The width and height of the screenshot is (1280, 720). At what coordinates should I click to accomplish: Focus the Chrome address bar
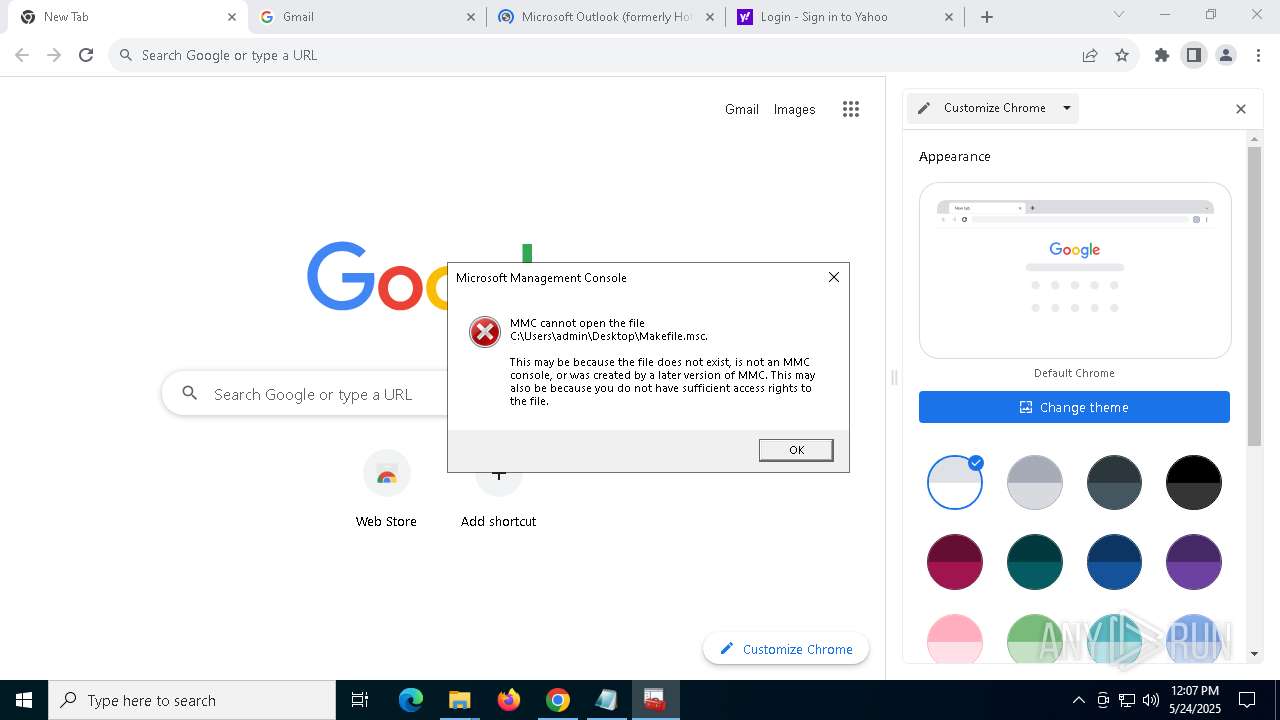click(600, 55)
